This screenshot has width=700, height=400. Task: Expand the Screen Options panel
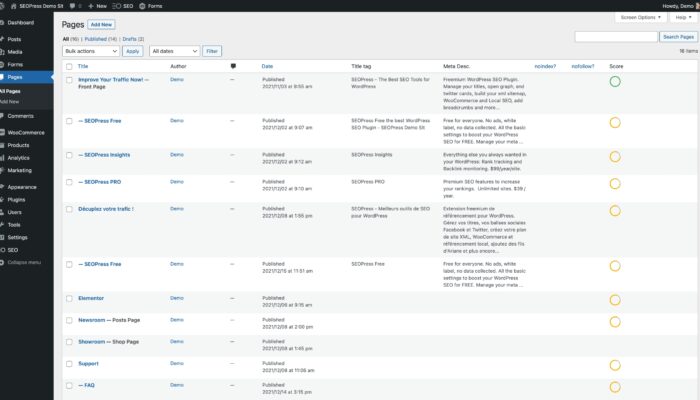(641, 17)
